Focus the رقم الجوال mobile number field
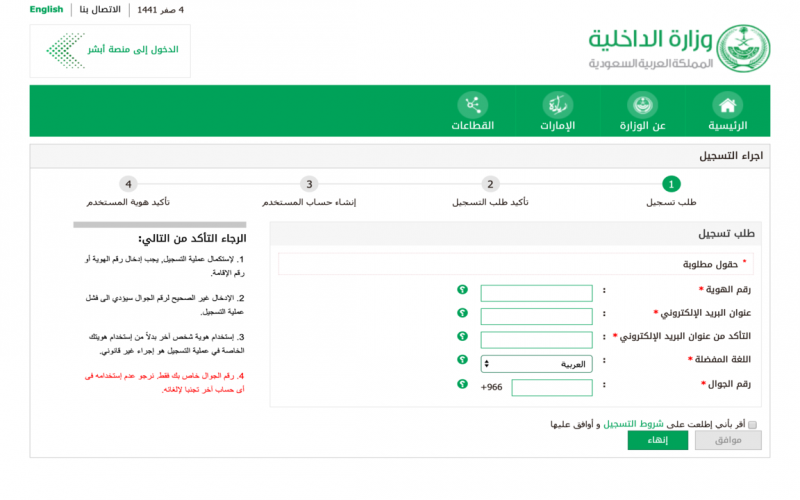Screen dimensions: 800x500 click(x=552, y=388)
